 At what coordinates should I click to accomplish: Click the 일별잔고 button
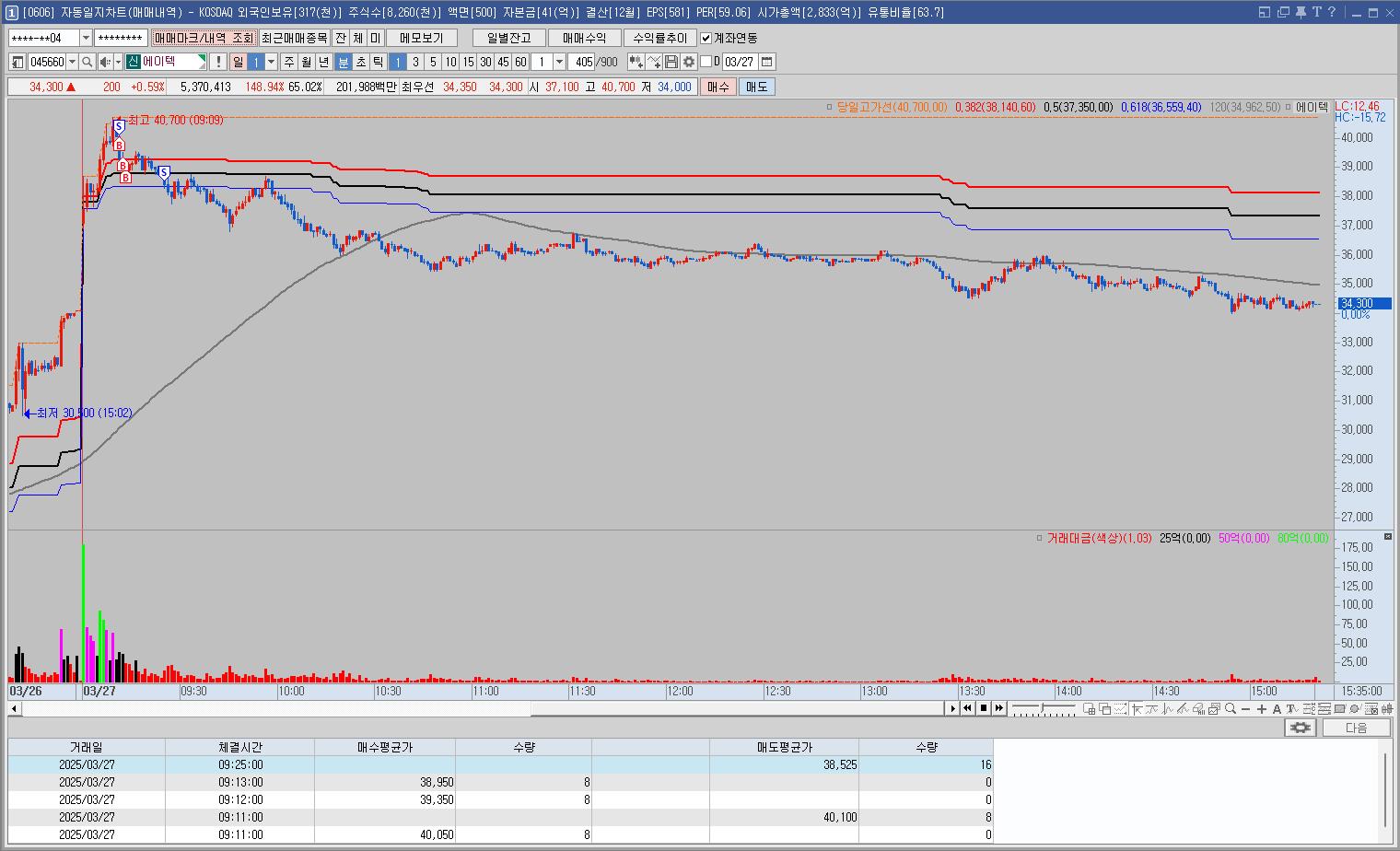(509, 38)
